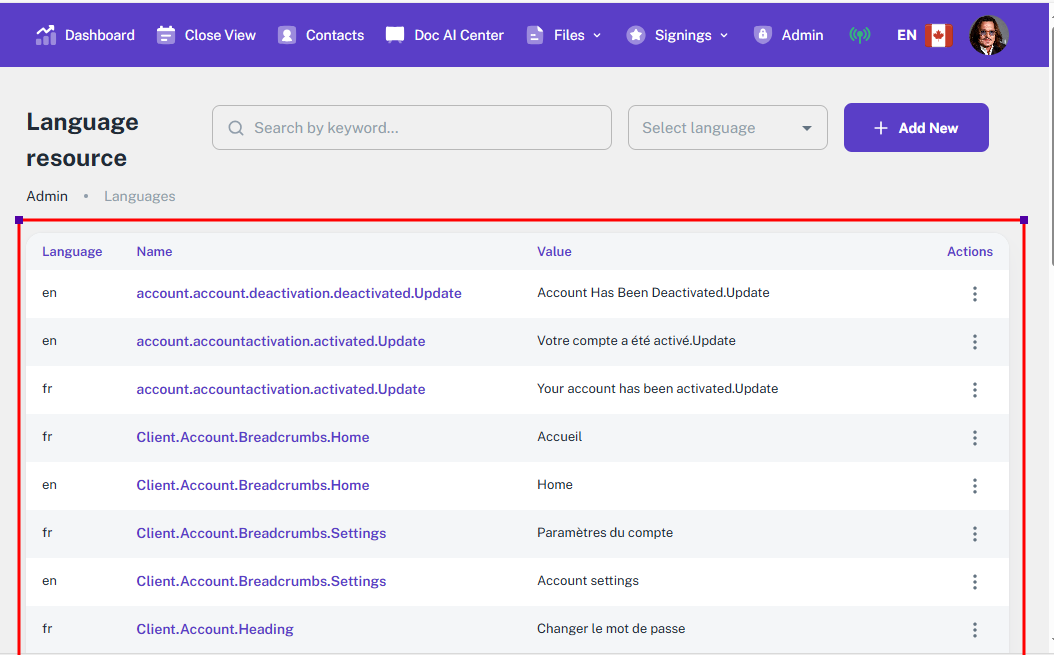Click the Canadian flag language icon
Viewport: 1054px width, 655px height.
point(938,35)
